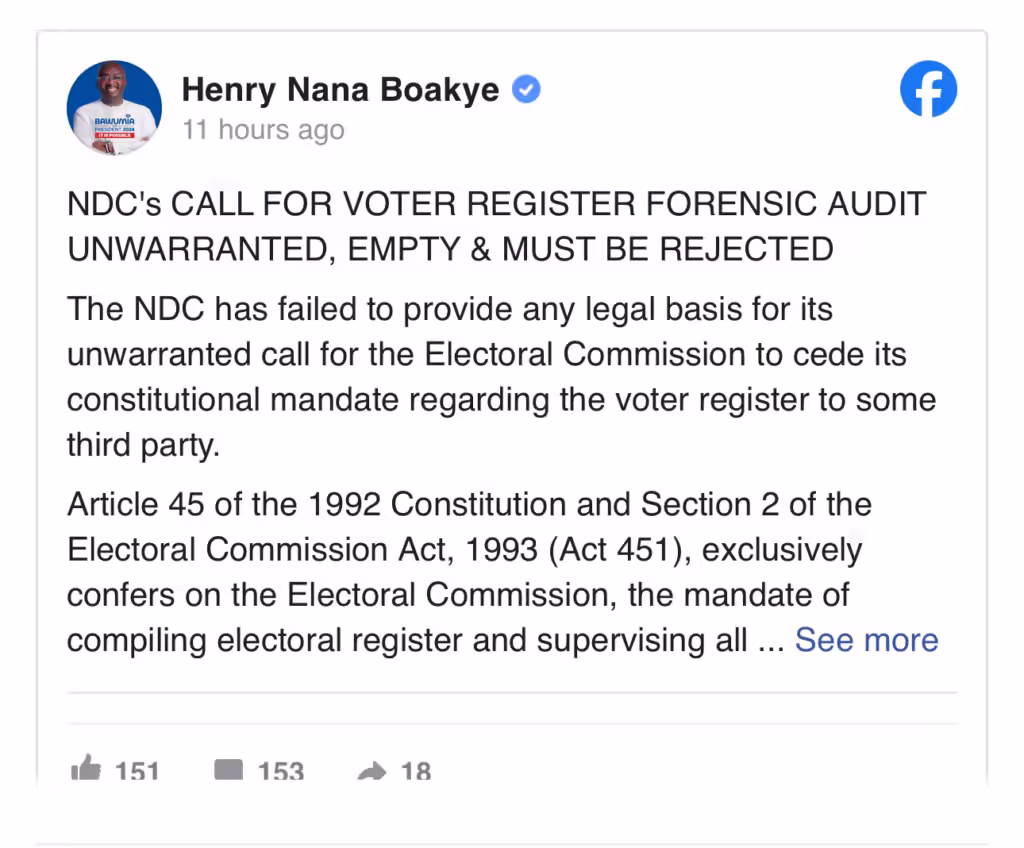Image resolution: width=1024 pixels, height=848 pixels.
Task: Open Henry Nana Boakye's profile picture
Action: 114,108
